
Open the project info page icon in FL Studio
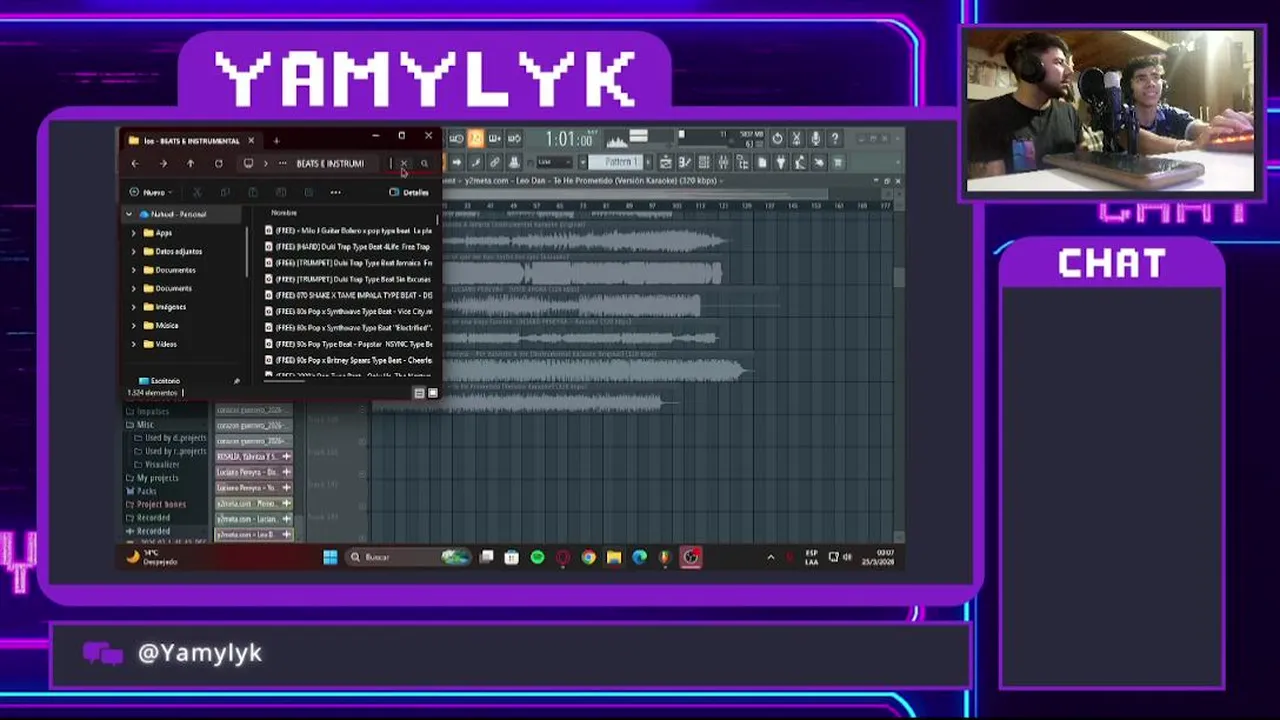pos(762,162)
